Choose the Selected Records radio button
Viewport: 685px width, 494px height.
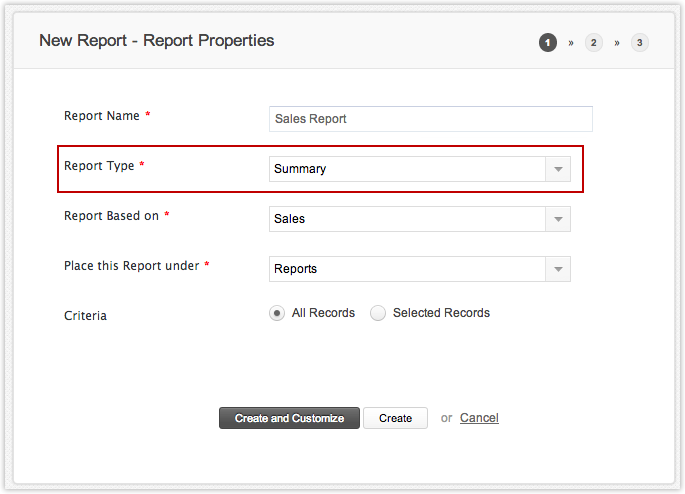point(378,313)
